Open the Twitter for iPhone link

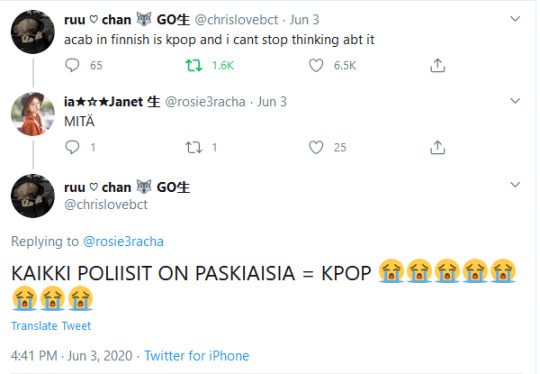197,356
